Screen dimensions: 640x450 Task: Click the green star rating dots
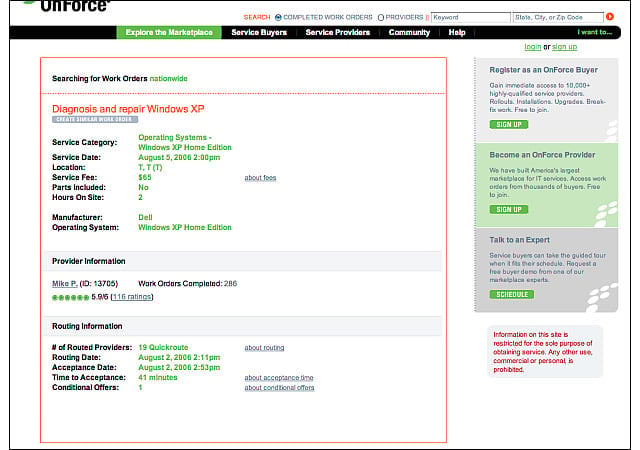pos(70,298)
